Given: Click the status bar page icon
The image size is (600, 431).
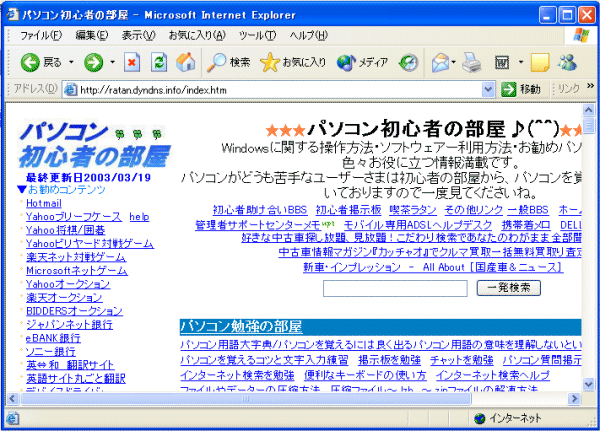Looking at the screenshot, I should (x=12, y=418).
